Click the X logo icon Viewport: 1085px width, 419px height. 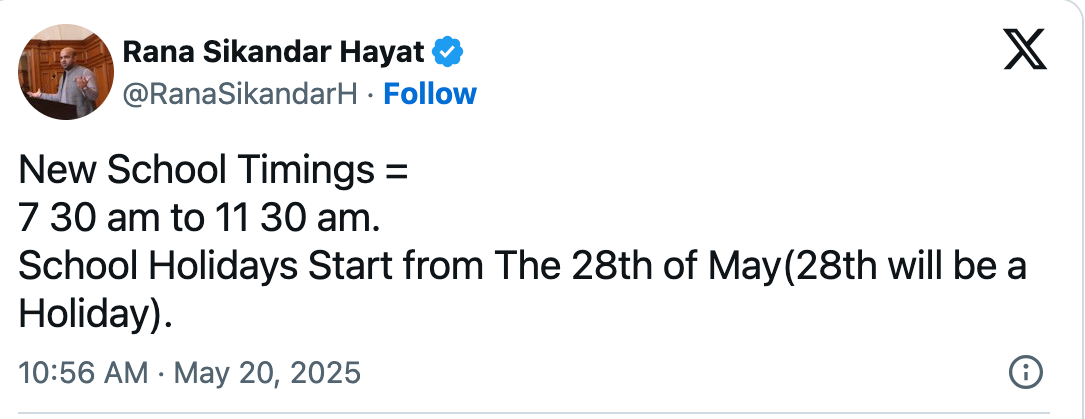click(1025, 49)
